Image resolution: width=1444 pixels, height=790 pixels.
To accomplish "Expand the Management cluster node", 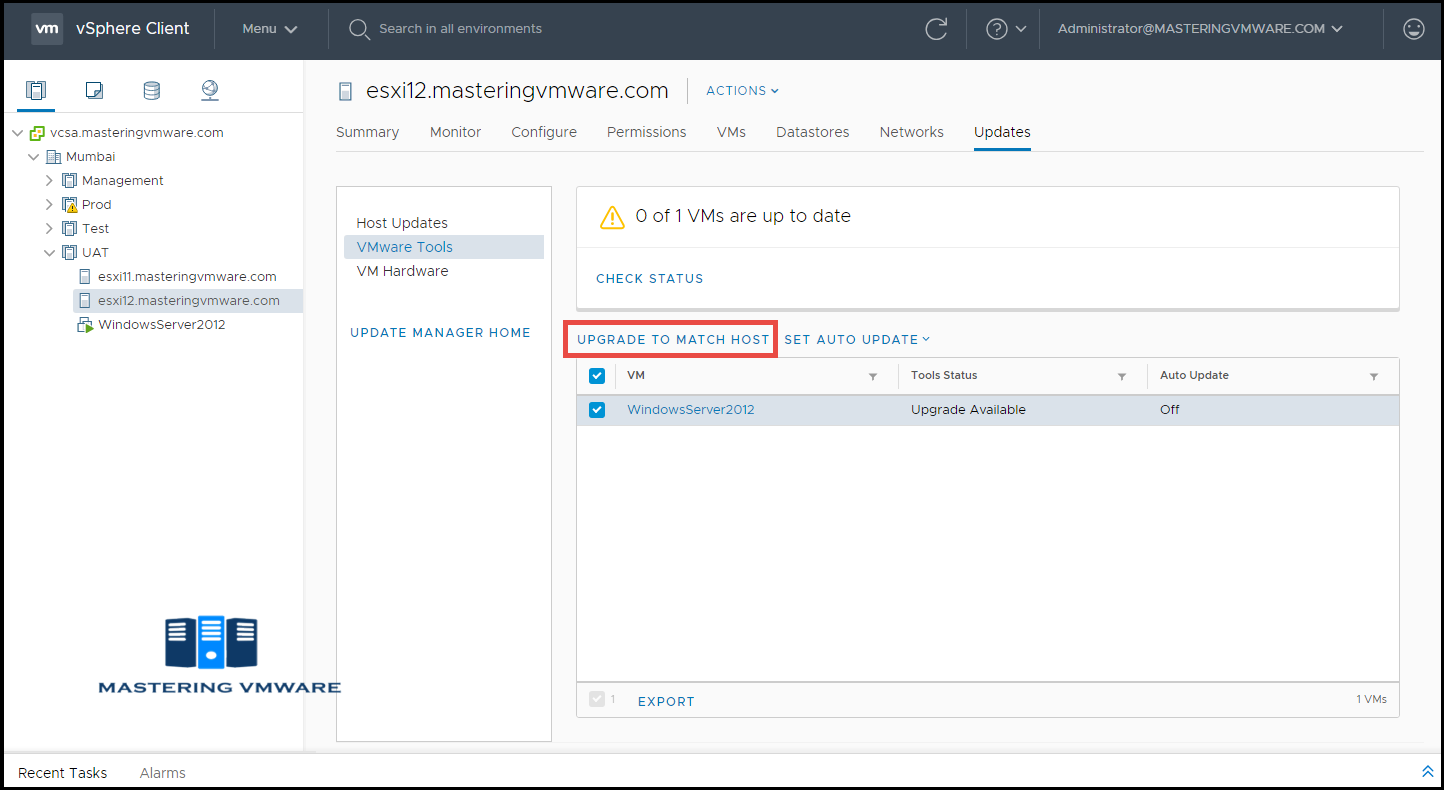I will [x=50, y=181].
